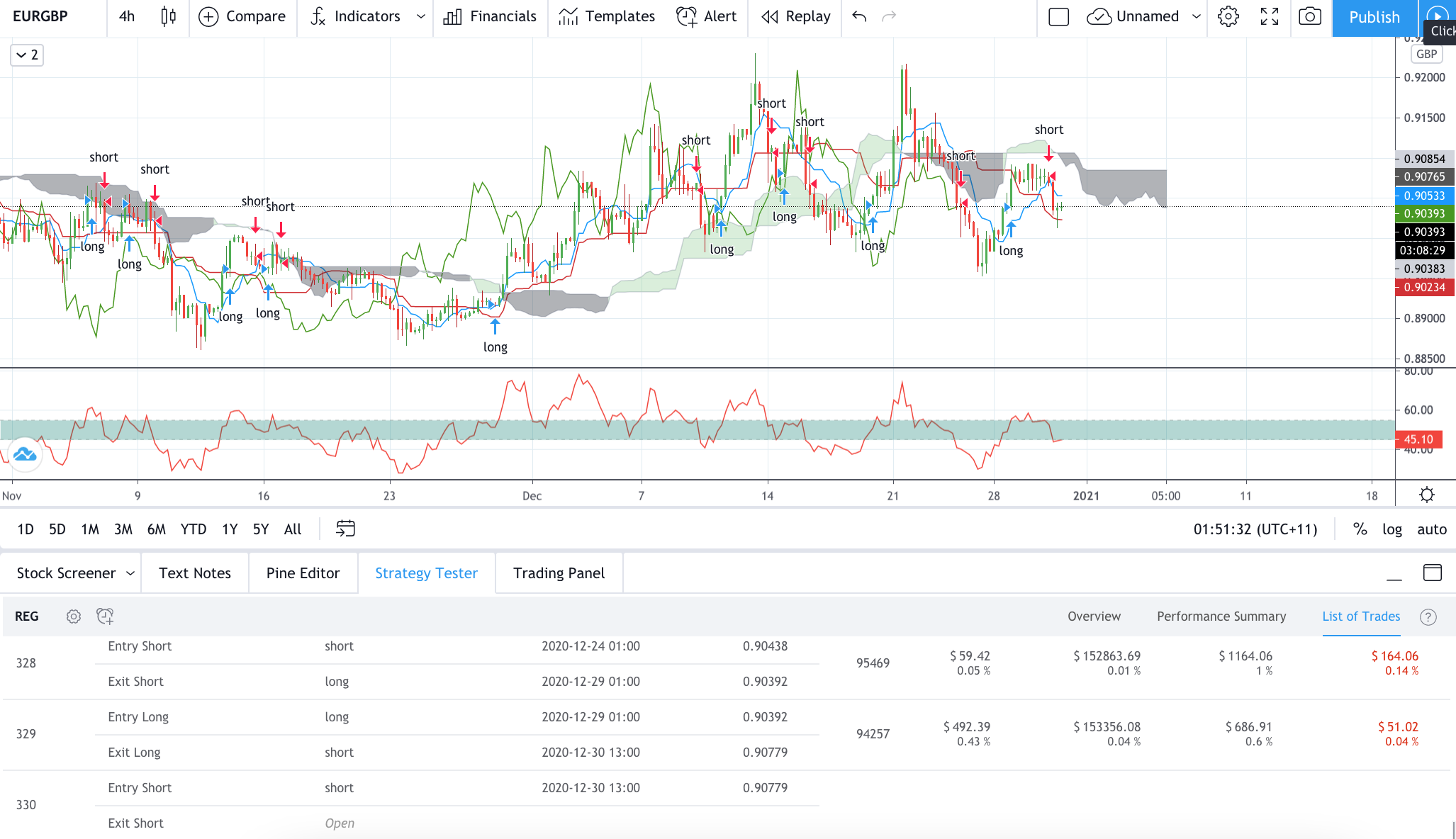
Task: Take a chart snapshot with camera icon
Action: pyautogui.click(x=1310, y=16)
